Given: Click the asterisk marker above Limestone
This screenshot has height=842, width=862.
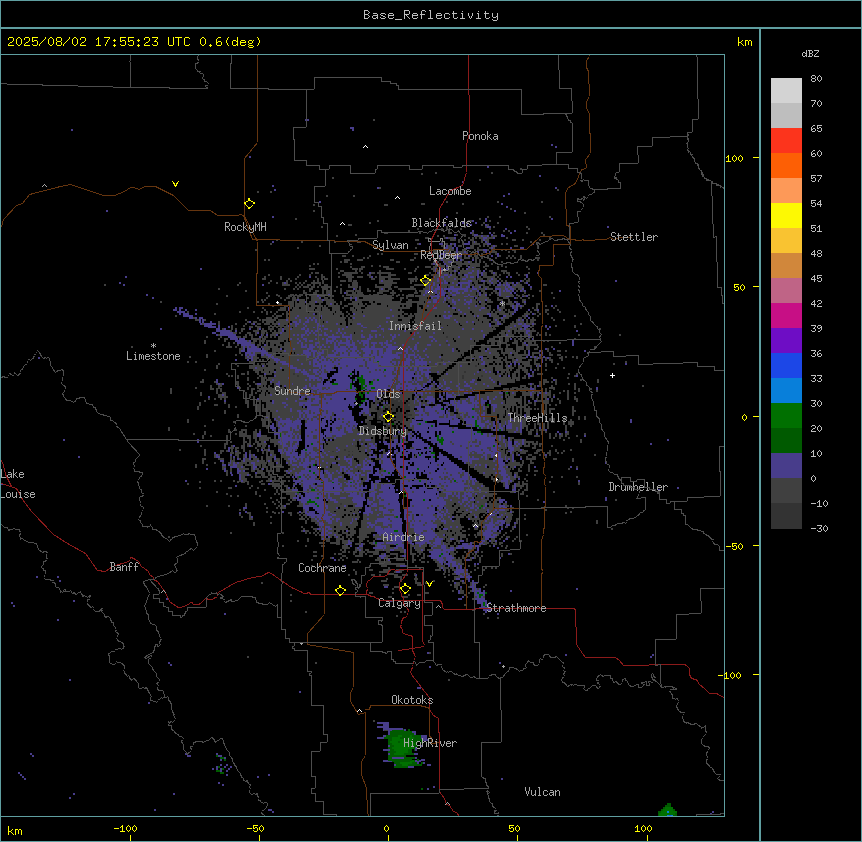Looking at the screenshot, I should pos(153,346).
